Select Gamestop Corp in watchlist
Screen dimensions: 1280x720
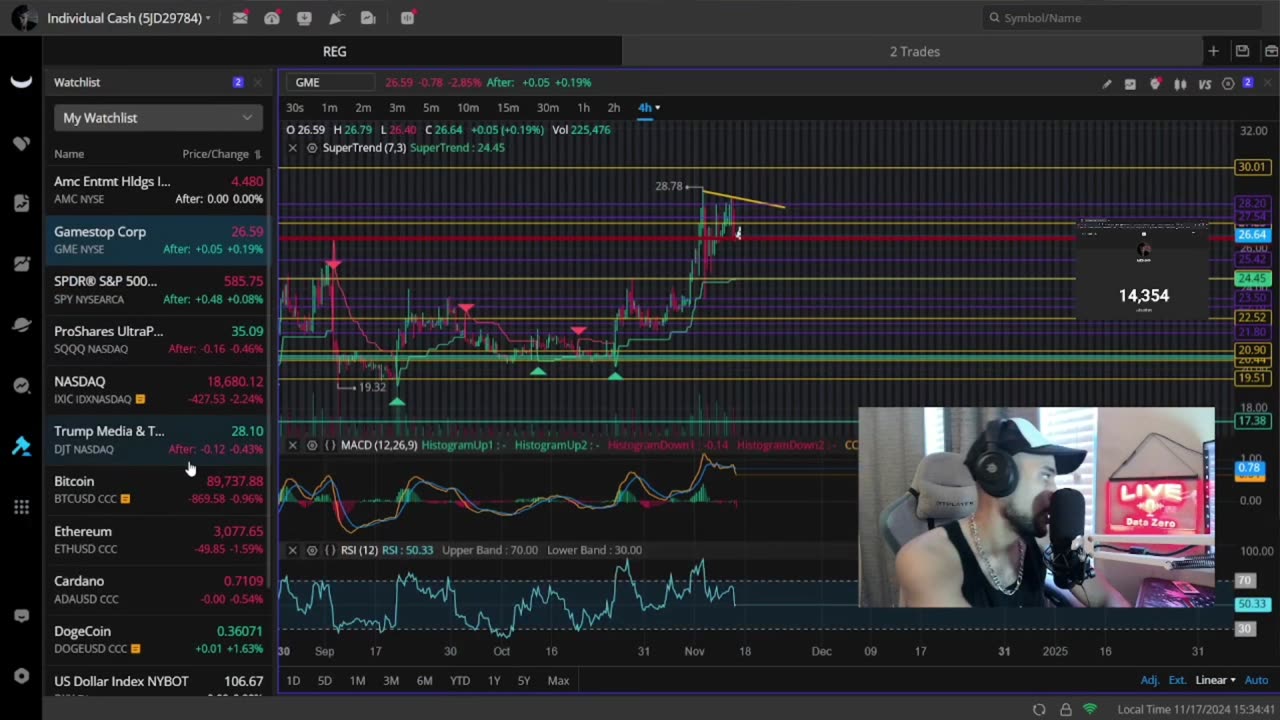(158, 240)
